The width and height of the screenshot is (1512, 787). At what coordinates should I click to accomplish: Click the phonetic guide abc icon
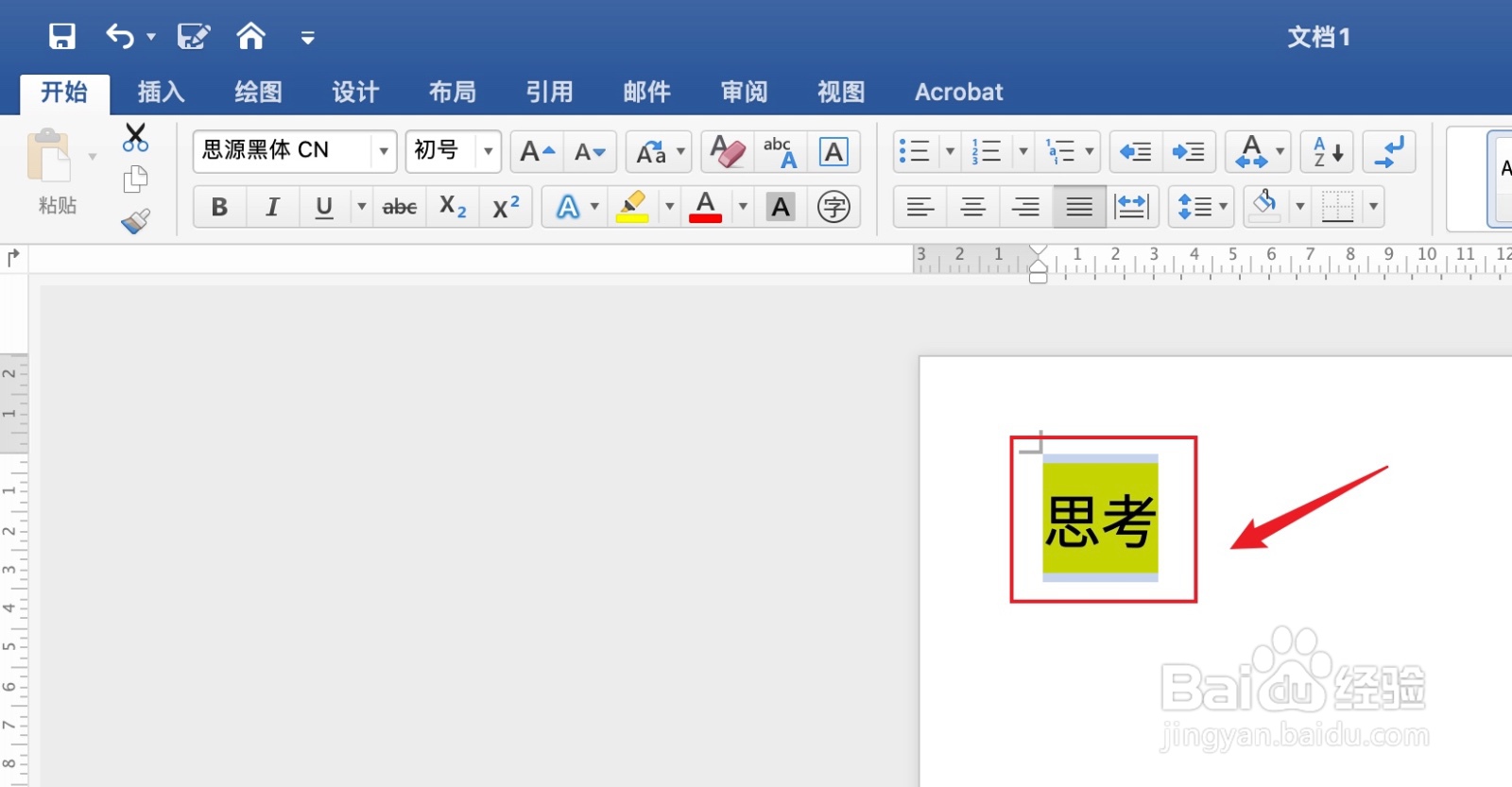pyautogui.click(x=781, y=151)
